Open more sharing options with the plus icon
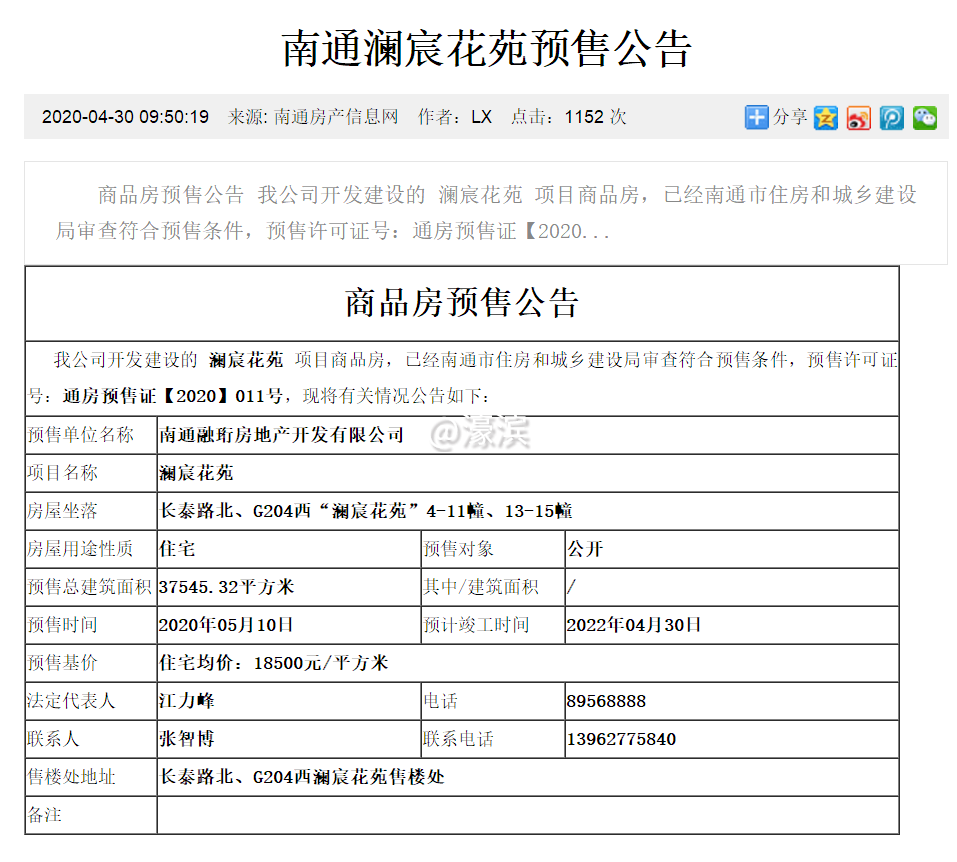This screenshot has width=957, height=862. tap(757, 117)
